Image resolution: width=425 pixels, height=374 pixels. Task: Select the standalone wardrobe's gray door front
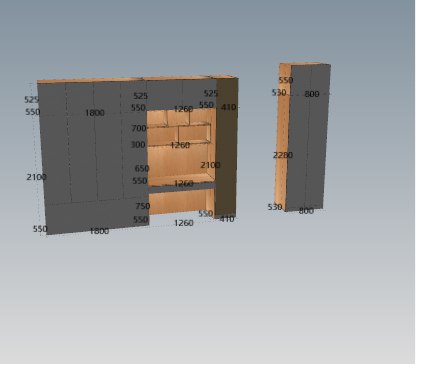[308, 137]
